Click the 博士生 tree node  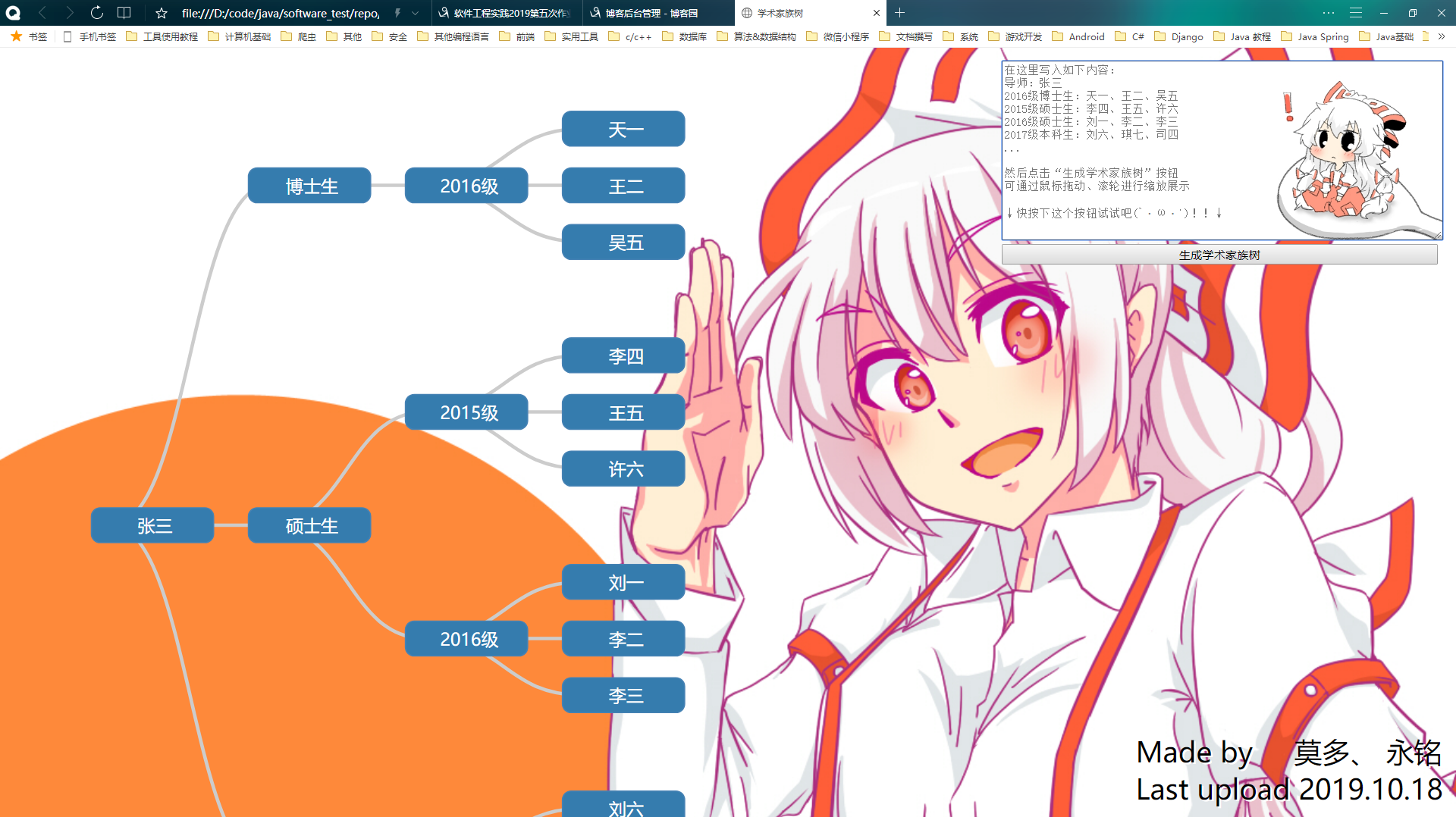point(309,186)
